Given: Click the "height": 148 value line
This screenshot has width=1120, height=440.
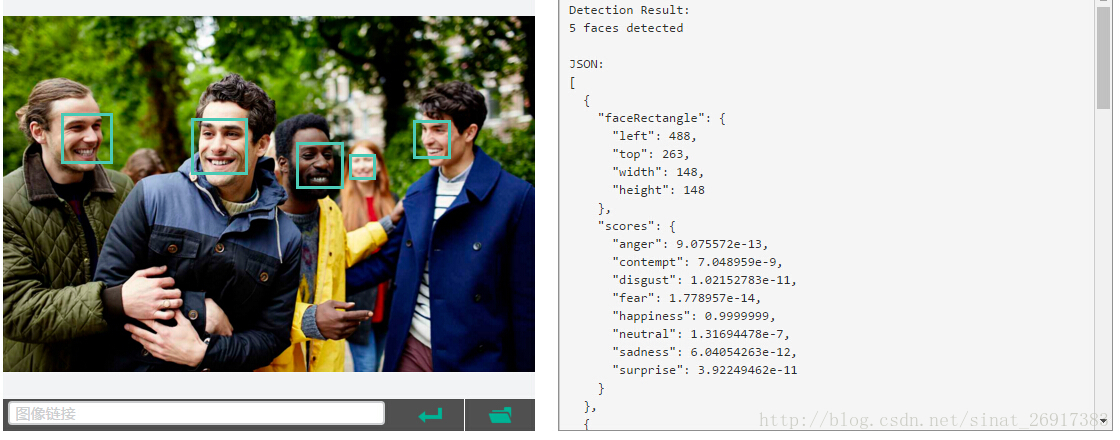Looking at the screenshot, I should (658, 190).
